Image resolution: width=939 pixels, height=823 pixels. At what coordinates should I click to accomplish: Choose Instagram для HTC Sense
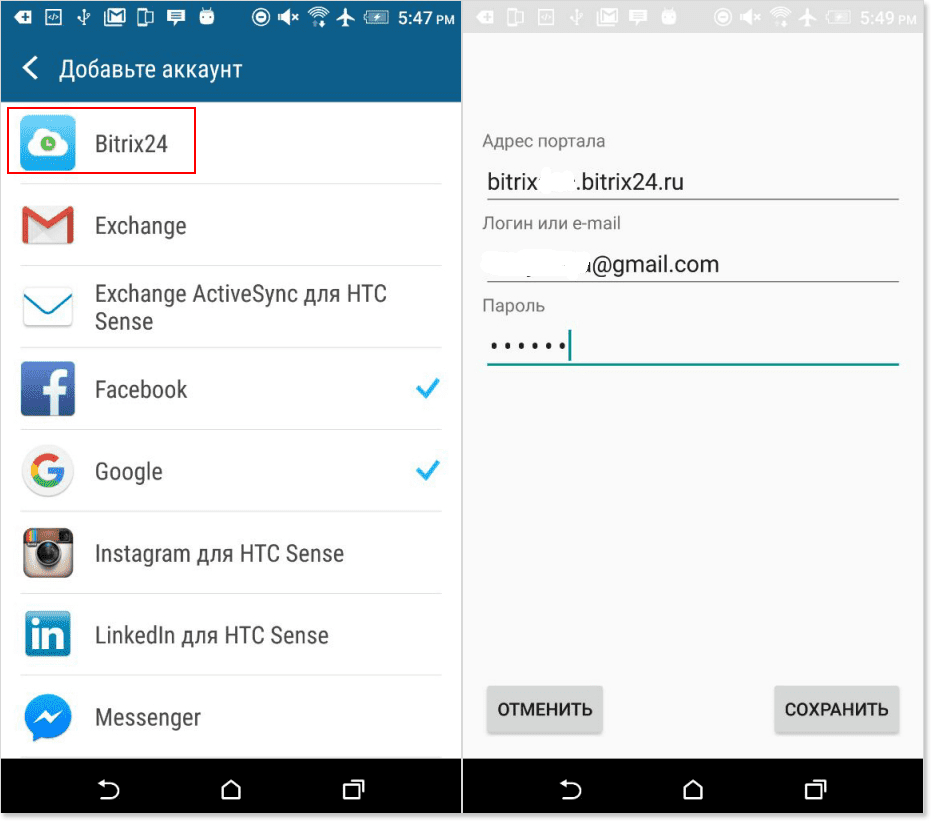click(x=231, y=552)
